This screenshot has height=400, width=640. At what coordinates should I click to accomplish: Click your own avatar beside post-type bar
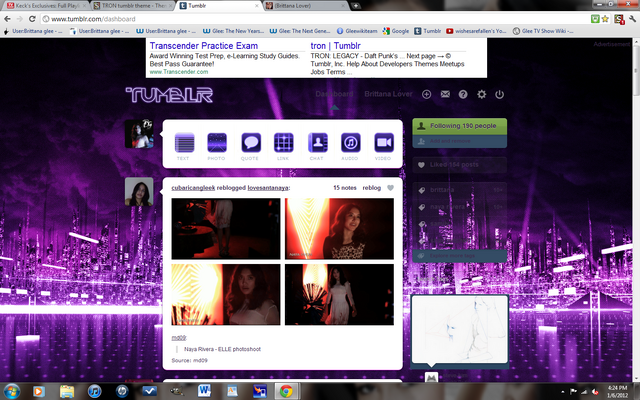pyautogui.click(x=139, y=134)
